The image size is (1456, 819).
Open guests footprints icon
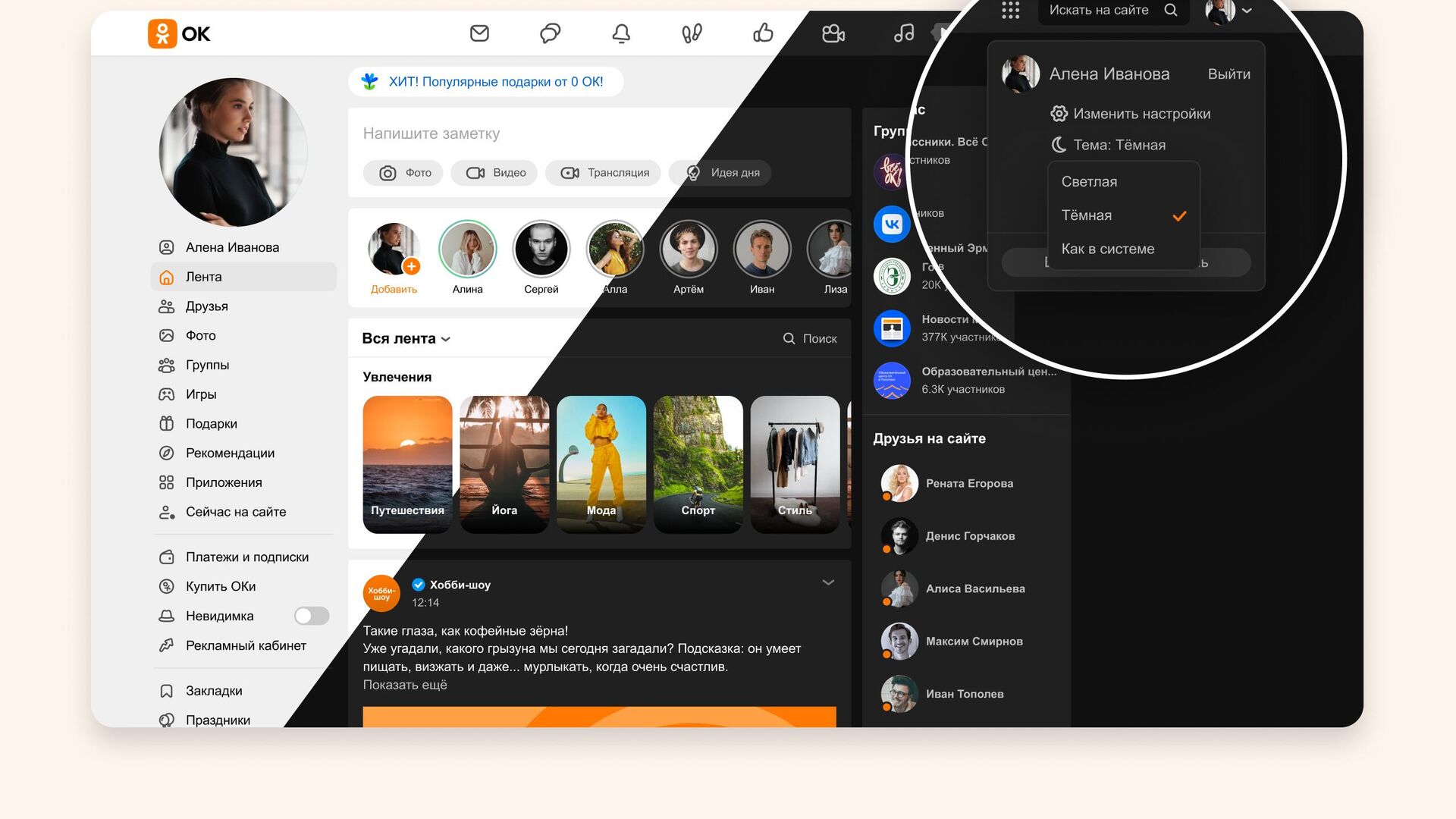click(692, 33)
